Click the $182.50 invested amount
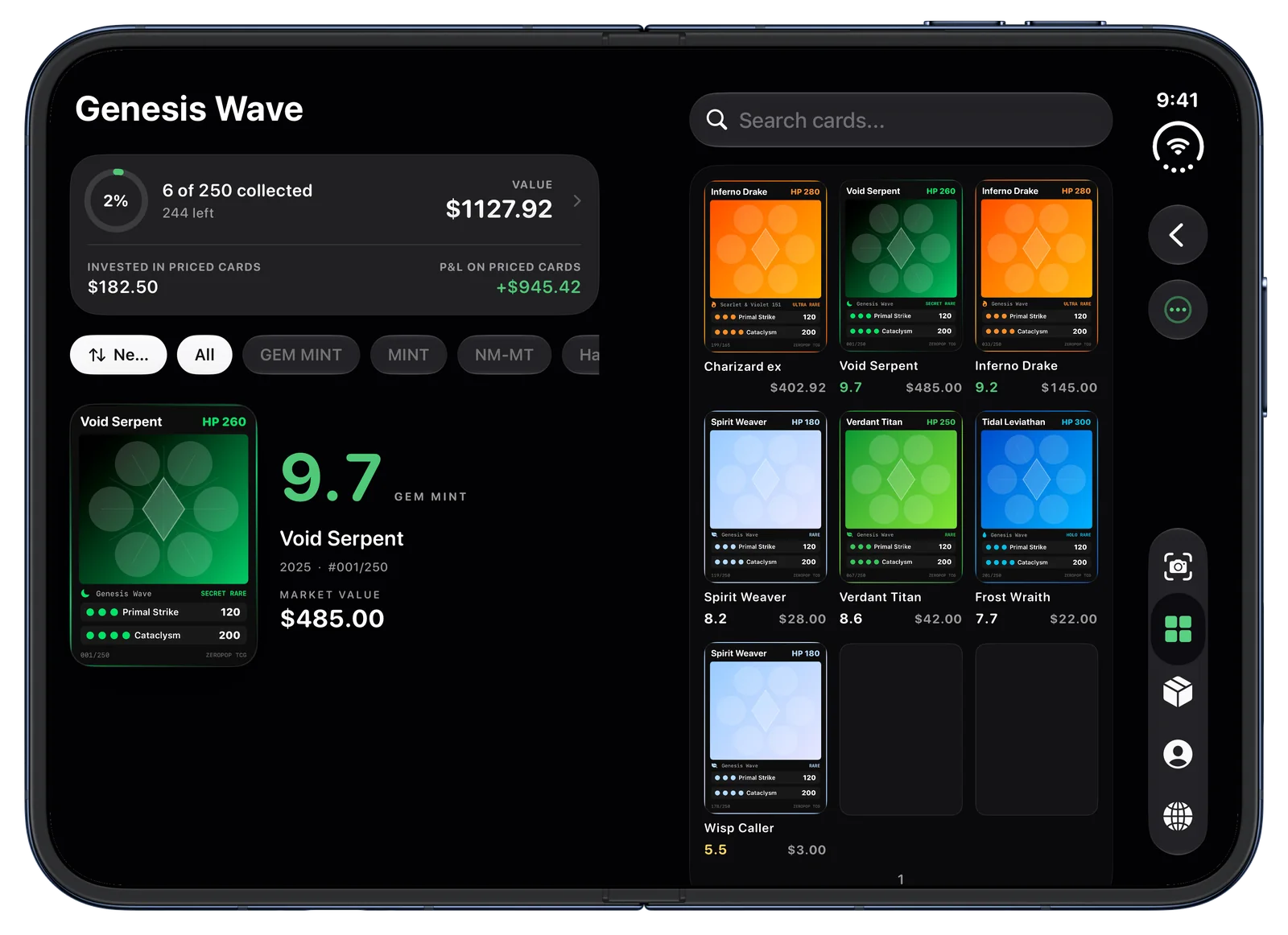 pos(122,287)
